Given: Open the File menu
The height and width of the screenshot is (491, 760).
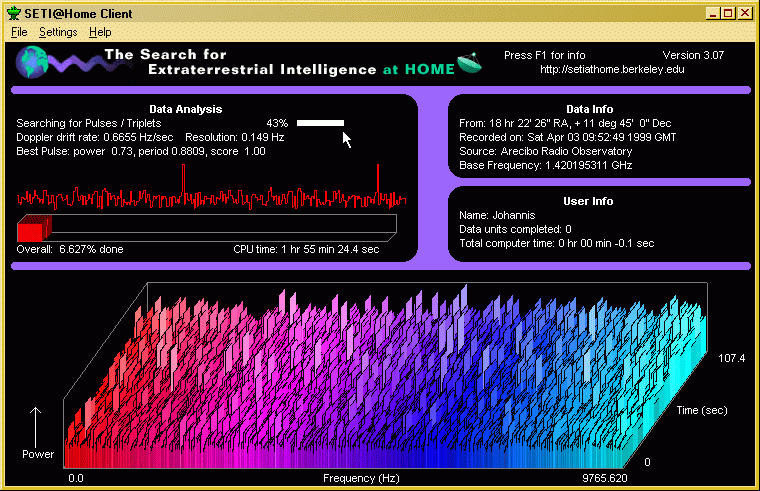Looking at the screenshot, I should [x=19, y=32].
